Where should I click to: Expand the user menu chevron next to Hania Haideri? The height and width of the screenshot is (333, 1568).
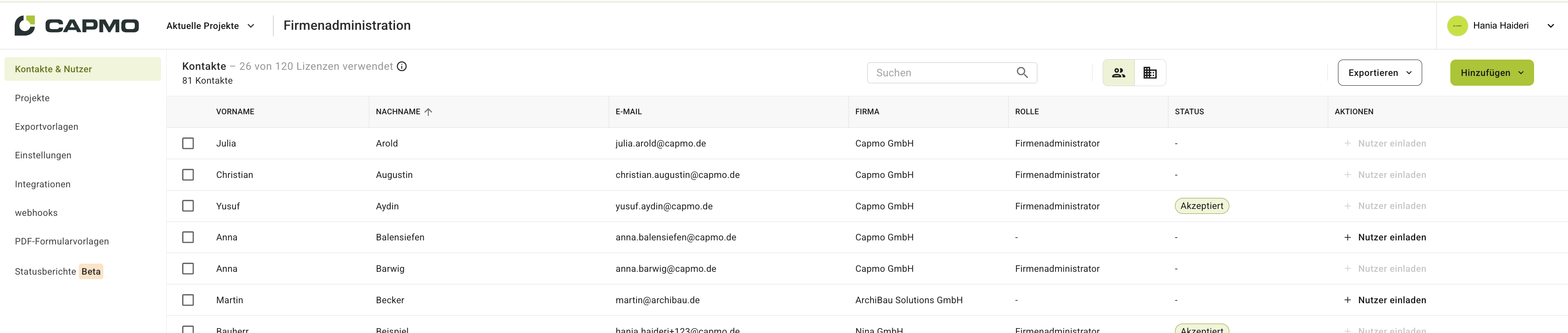click(1550, 26)
